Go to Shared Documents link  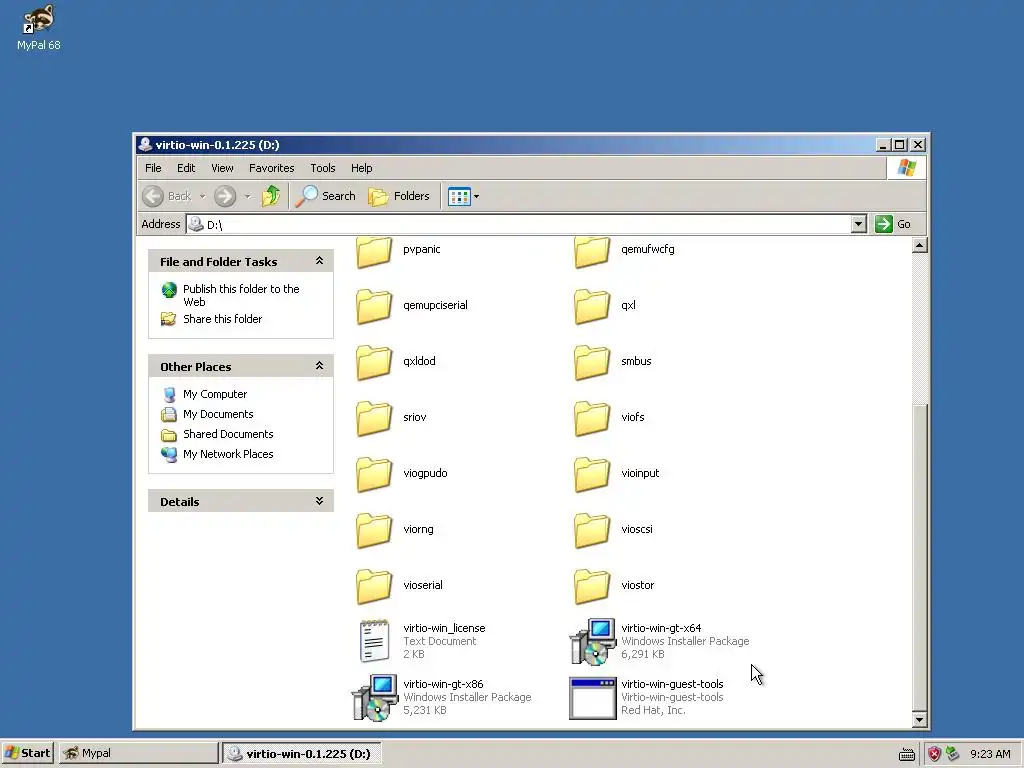[x=228, y=434]
